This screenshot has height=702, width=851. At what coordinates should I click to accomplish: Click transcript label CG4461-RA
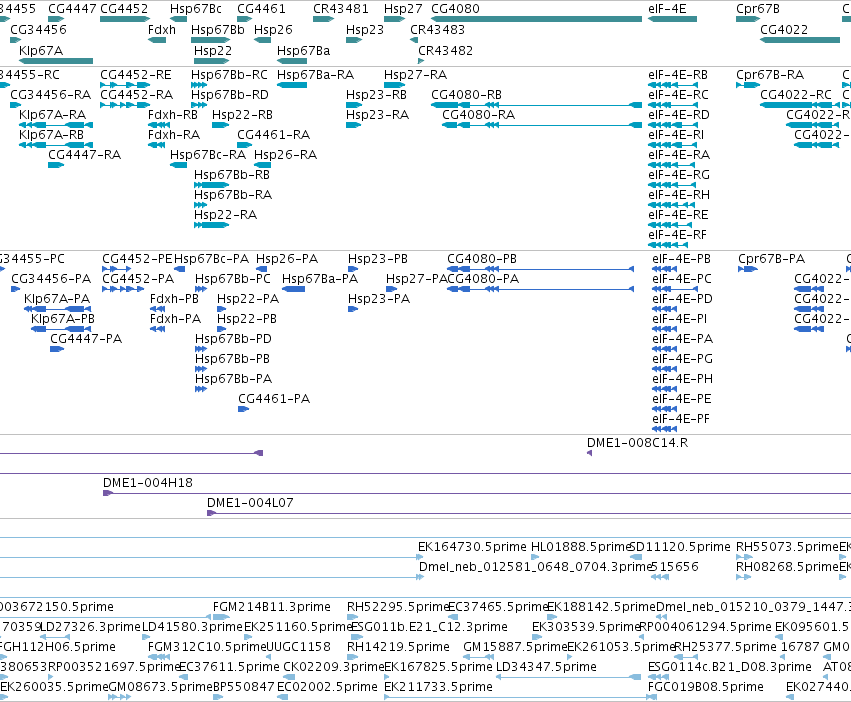coord(274,134)
